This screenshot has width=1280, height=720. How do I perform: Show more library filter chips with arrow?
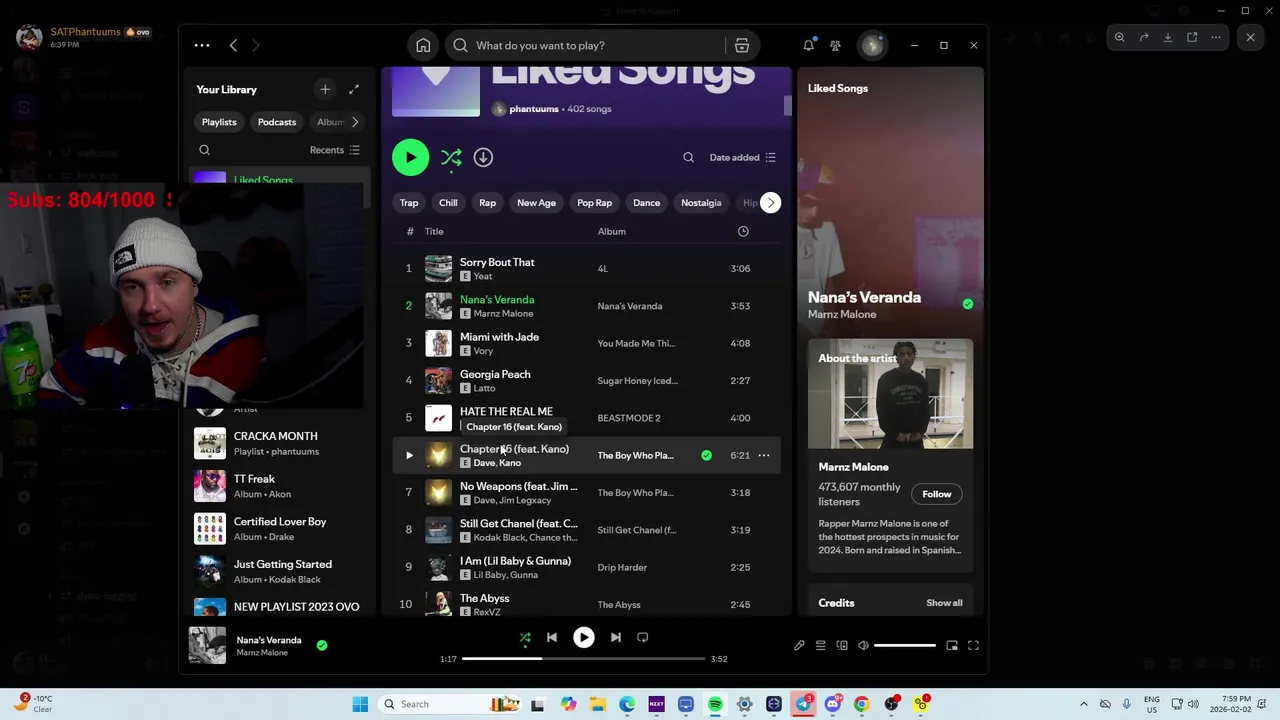tap(354, 122)
